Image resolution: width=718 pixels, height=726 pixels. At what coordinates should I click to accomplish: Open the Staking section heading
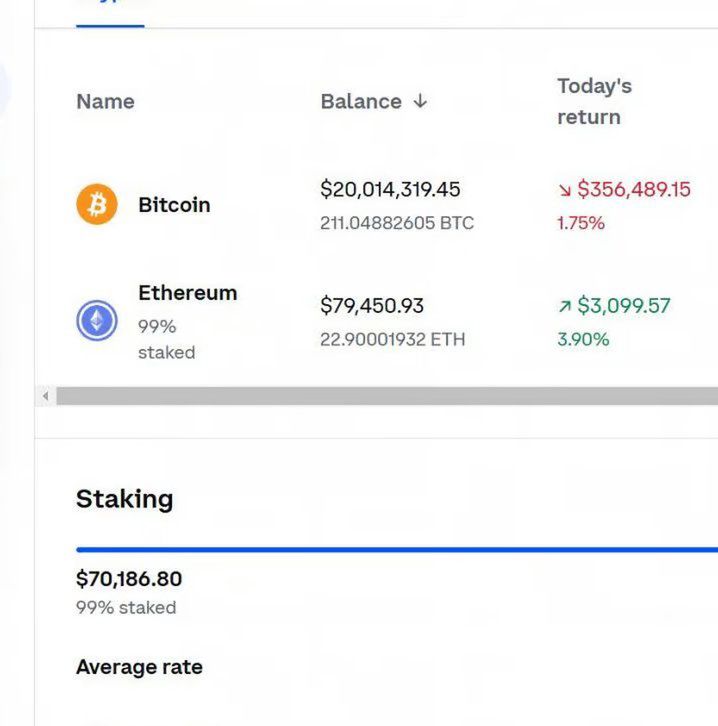[125, 499]
